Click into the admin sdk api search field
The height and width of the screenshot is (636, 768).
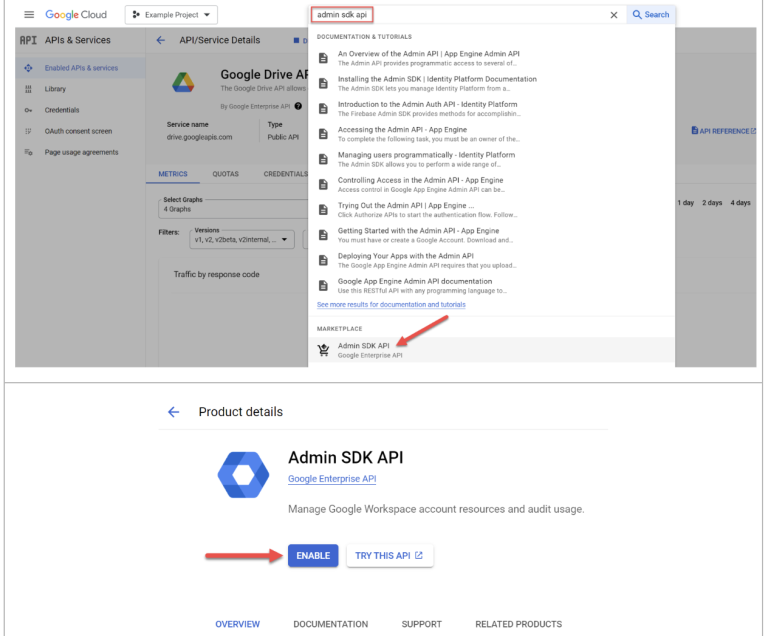[460, 15]
